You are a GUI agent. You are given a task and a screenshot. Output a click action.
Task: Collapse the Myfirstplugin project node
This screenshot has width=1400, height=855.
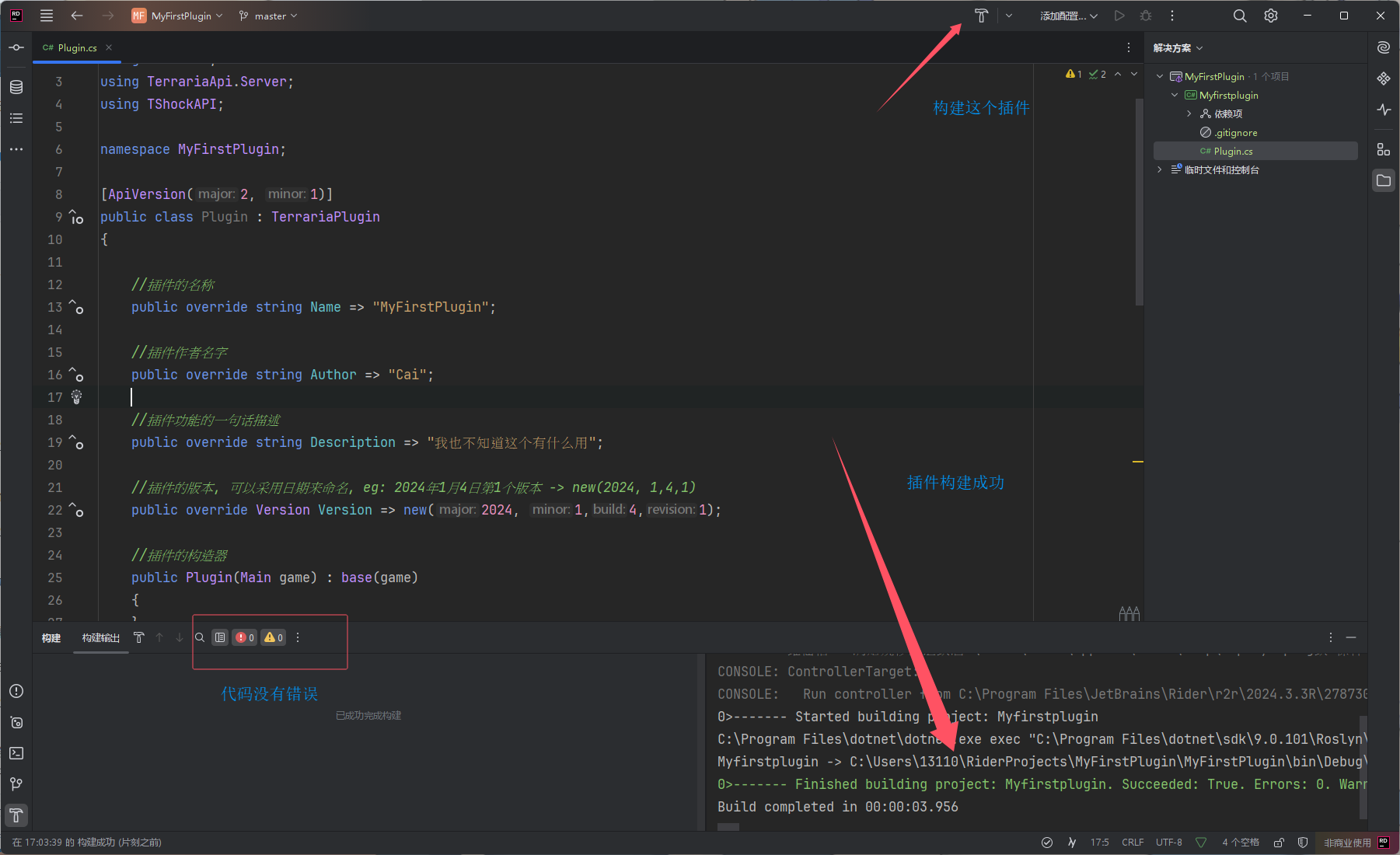(1175, 95)
